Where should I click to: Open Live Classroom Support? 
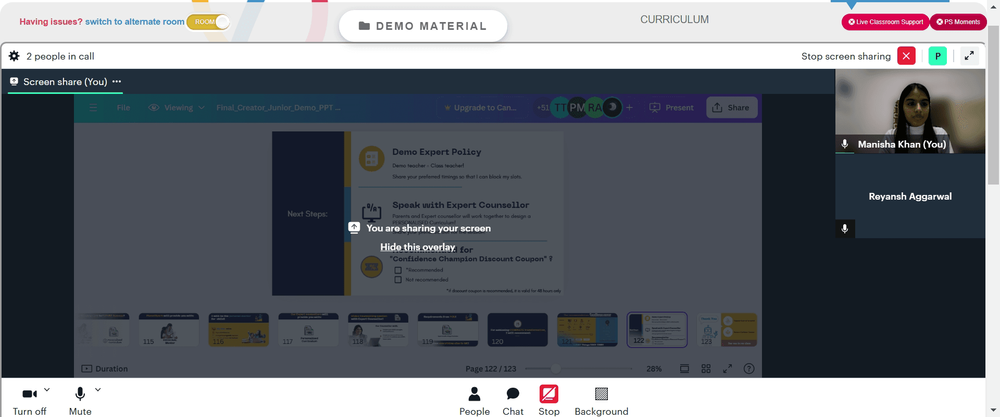click(885, 22)
